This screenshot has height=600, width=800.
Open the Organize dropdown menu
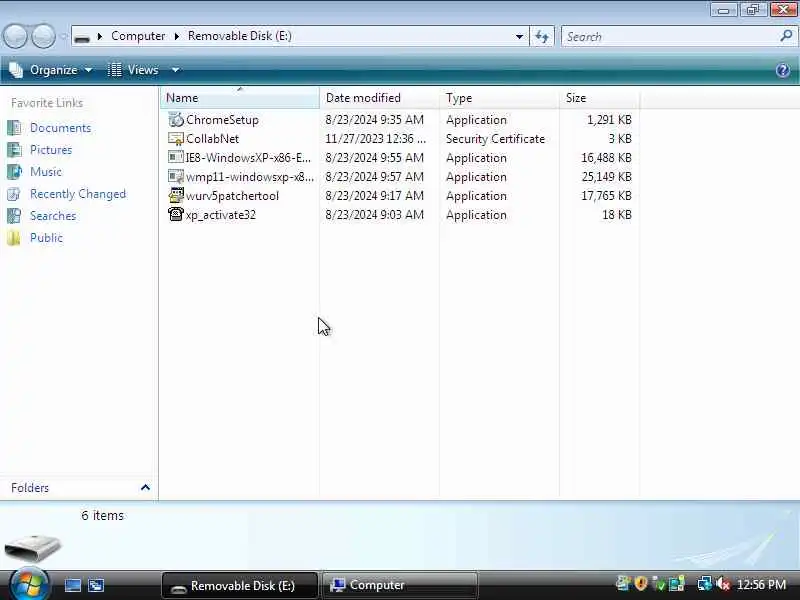[51, 70]
